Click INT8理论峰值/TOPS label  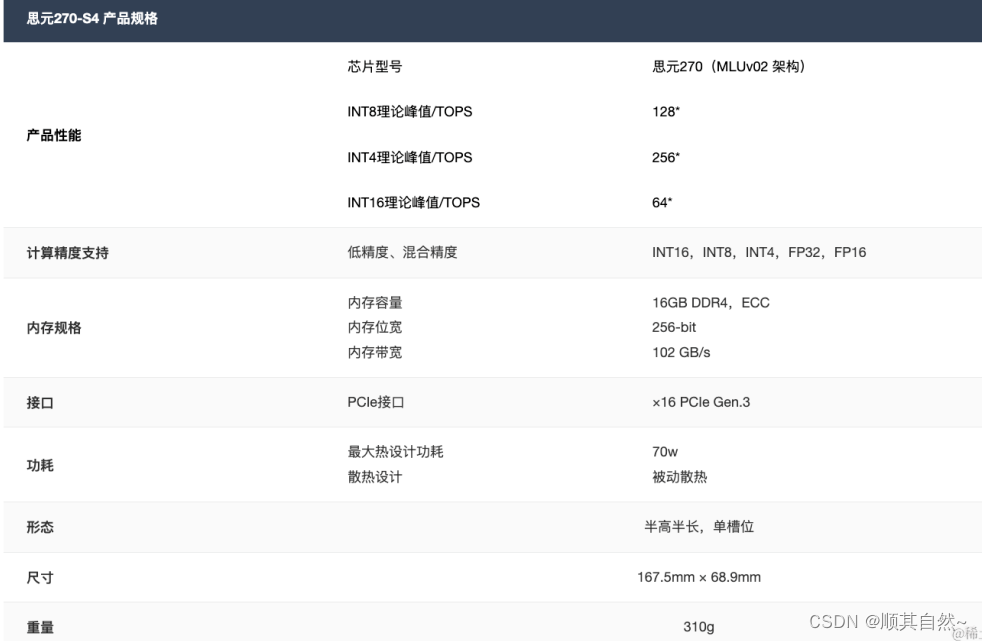click(x=410, y=111)
